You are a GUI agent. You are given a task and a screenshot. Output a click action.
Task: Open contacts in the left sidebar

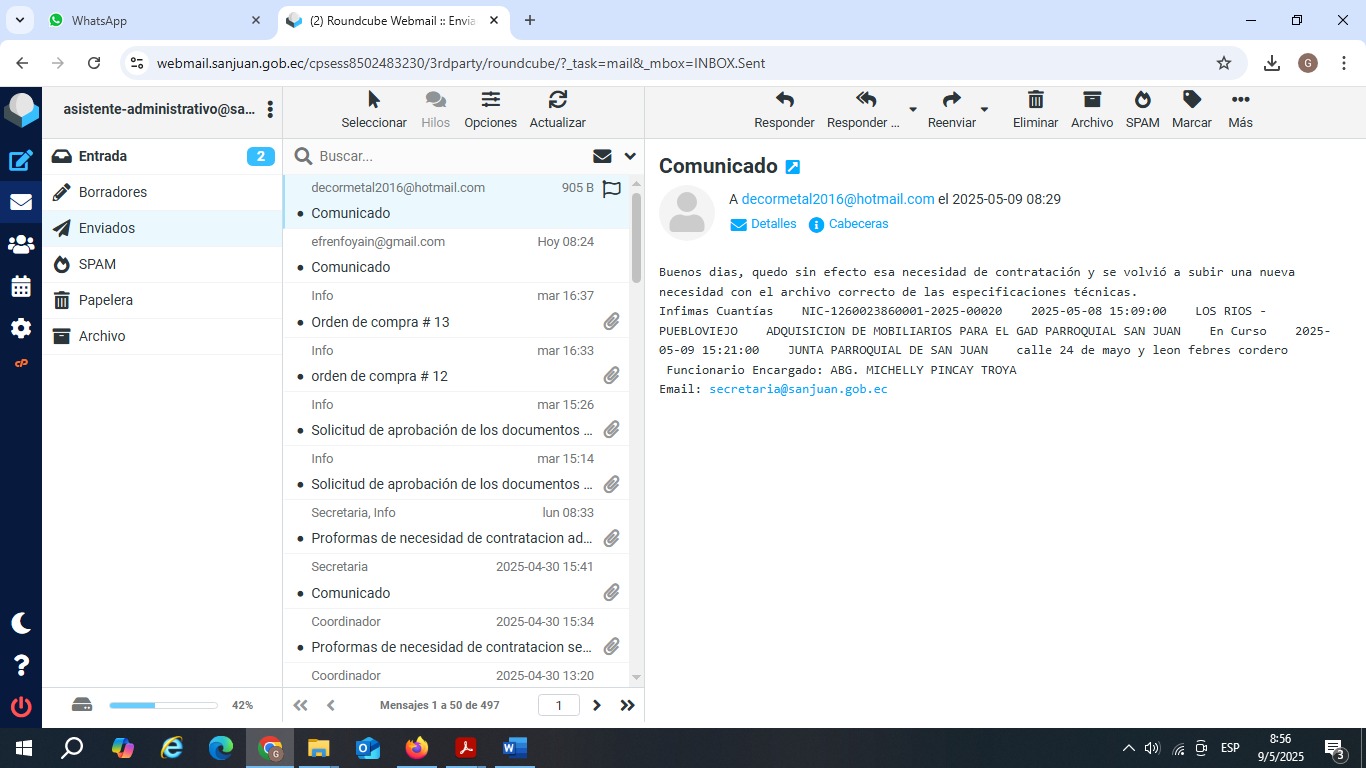[21, 244]
